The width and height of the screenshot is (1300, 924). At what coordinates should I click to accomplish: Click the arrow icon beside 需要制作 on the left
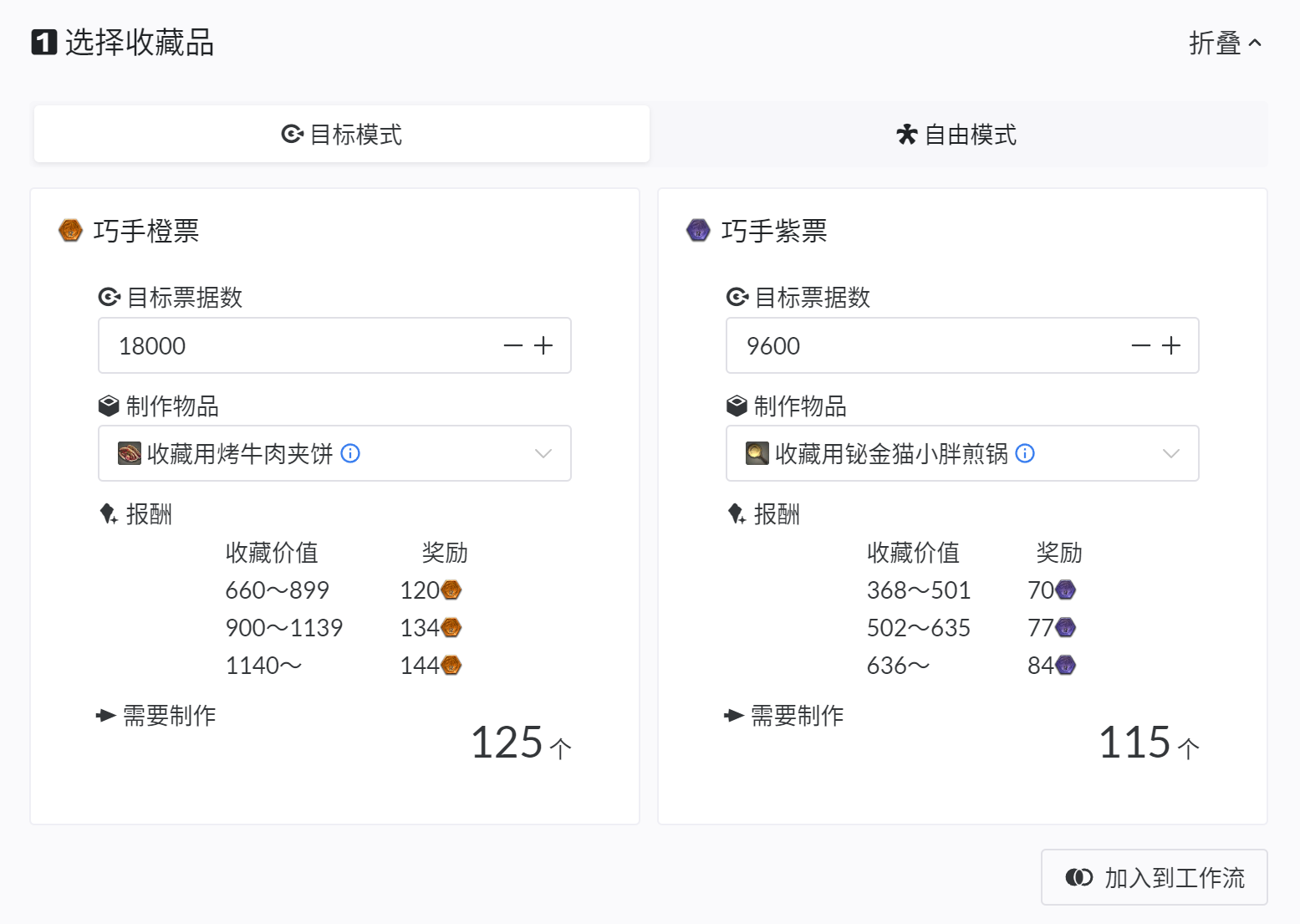click(106, 716)
